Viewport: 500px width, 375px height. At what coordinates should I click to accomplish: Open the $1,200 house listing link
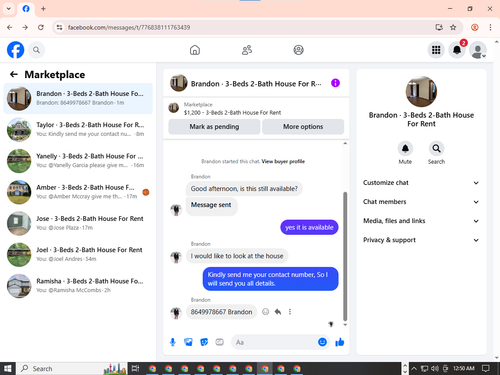[232, 113]
